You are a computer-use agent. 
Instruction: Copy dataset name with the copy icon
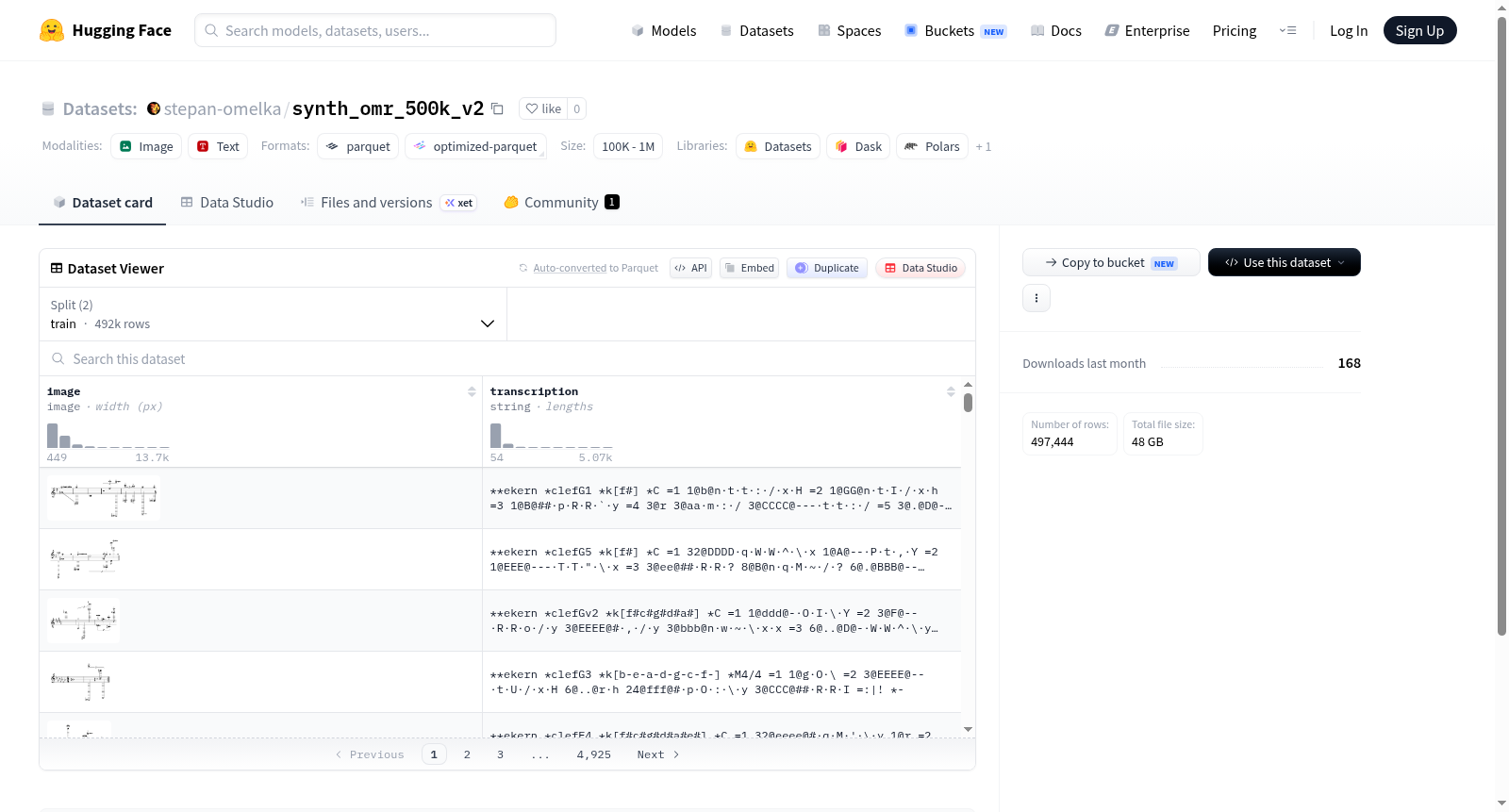[x=497, y=108]
